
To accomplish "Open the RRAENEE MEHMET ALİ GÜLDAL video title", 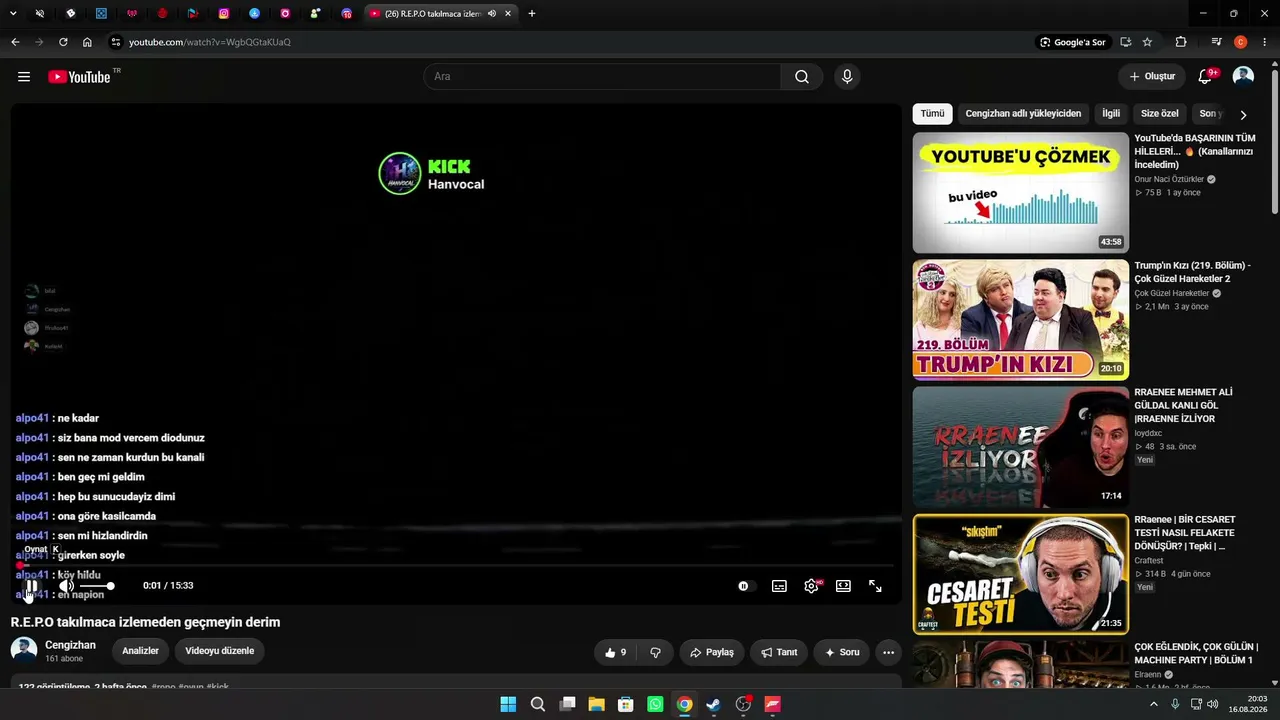I will [x=1184, y=405].
